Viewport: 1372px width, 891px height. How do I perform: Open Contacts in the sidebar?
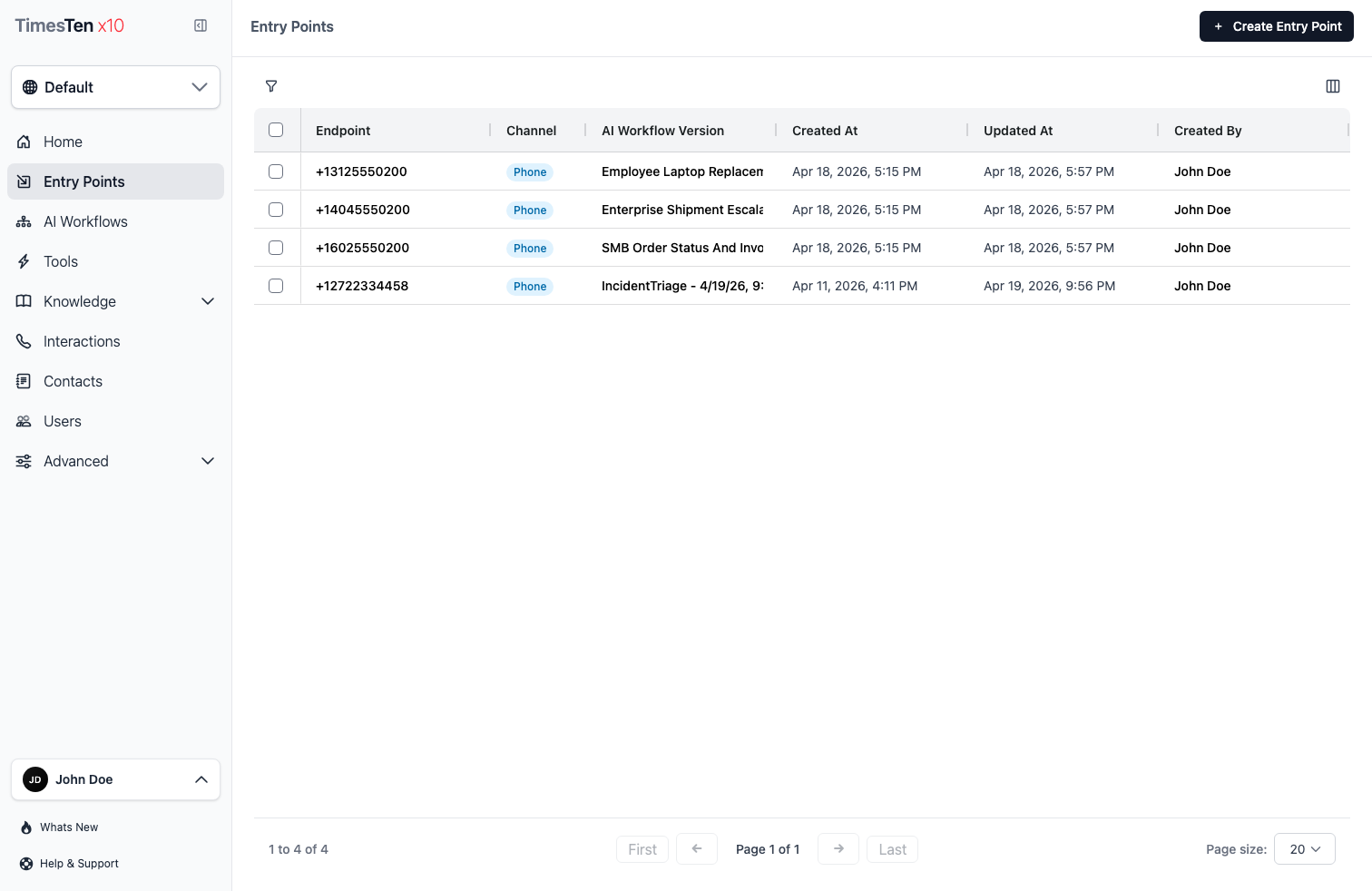[x=115, y=381]
